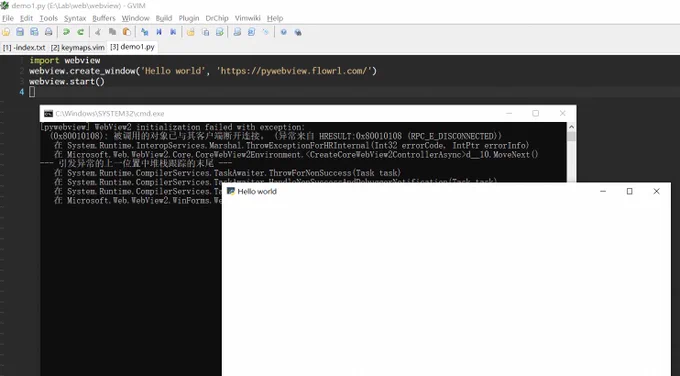Click the cmd.exe window title bar icon
The height and width of the screenshot is (376, 680).
49,114
